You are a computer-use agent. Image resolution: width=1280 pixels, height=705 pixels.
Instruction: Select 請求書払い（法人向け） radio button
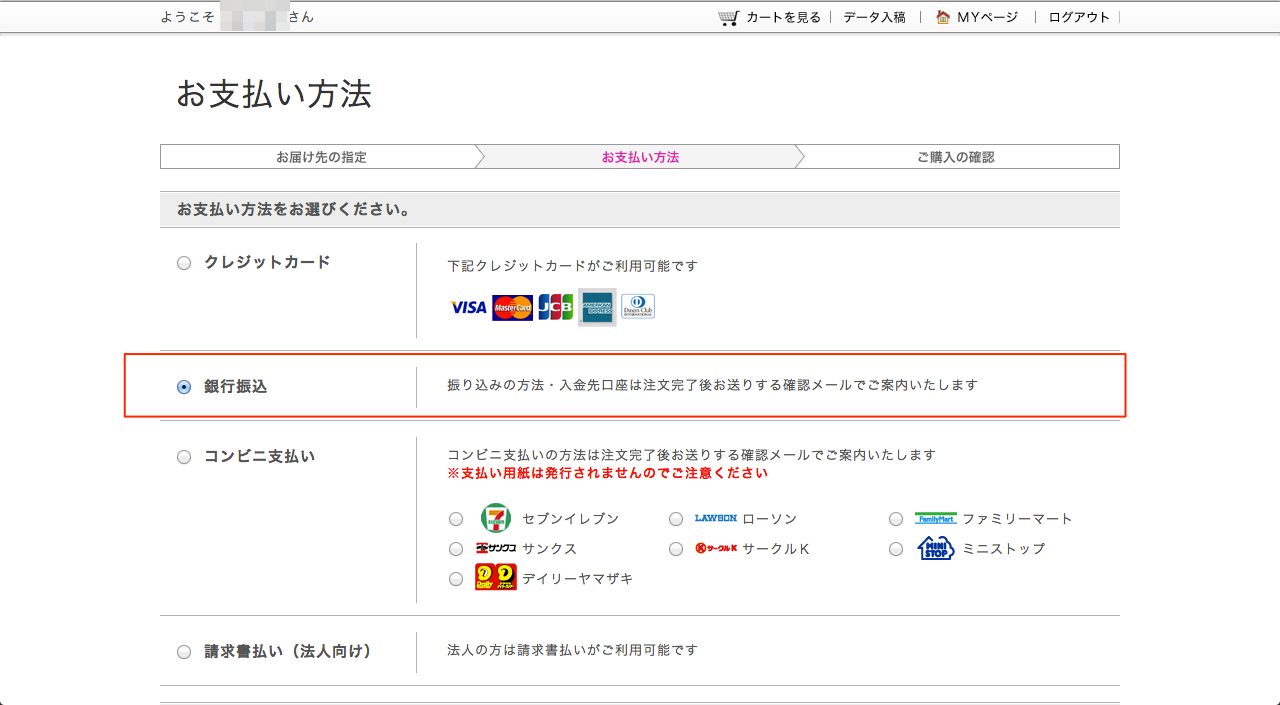click(x=184, y=652)
